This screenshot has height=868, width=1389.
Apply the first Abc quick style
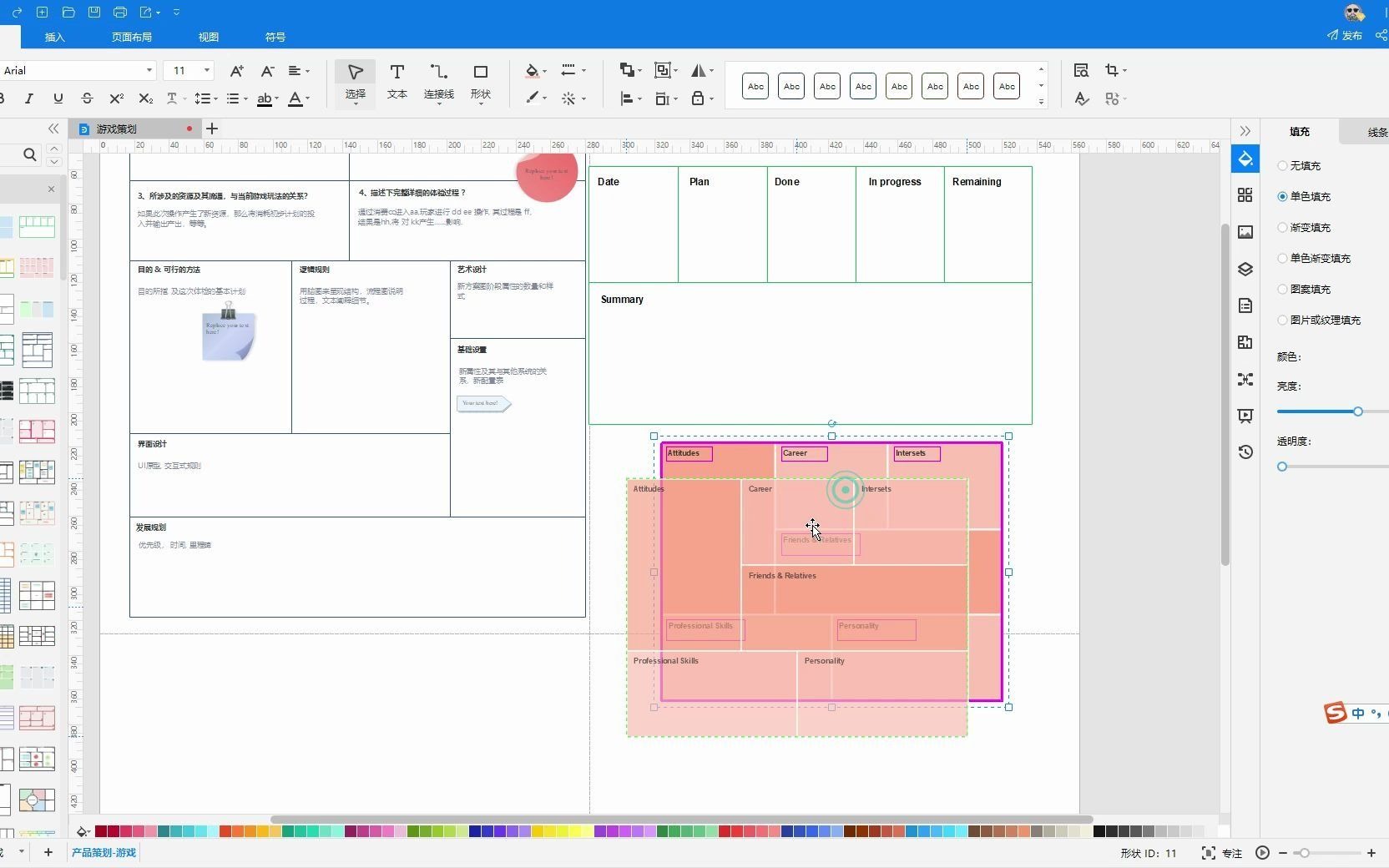(755, 86)
